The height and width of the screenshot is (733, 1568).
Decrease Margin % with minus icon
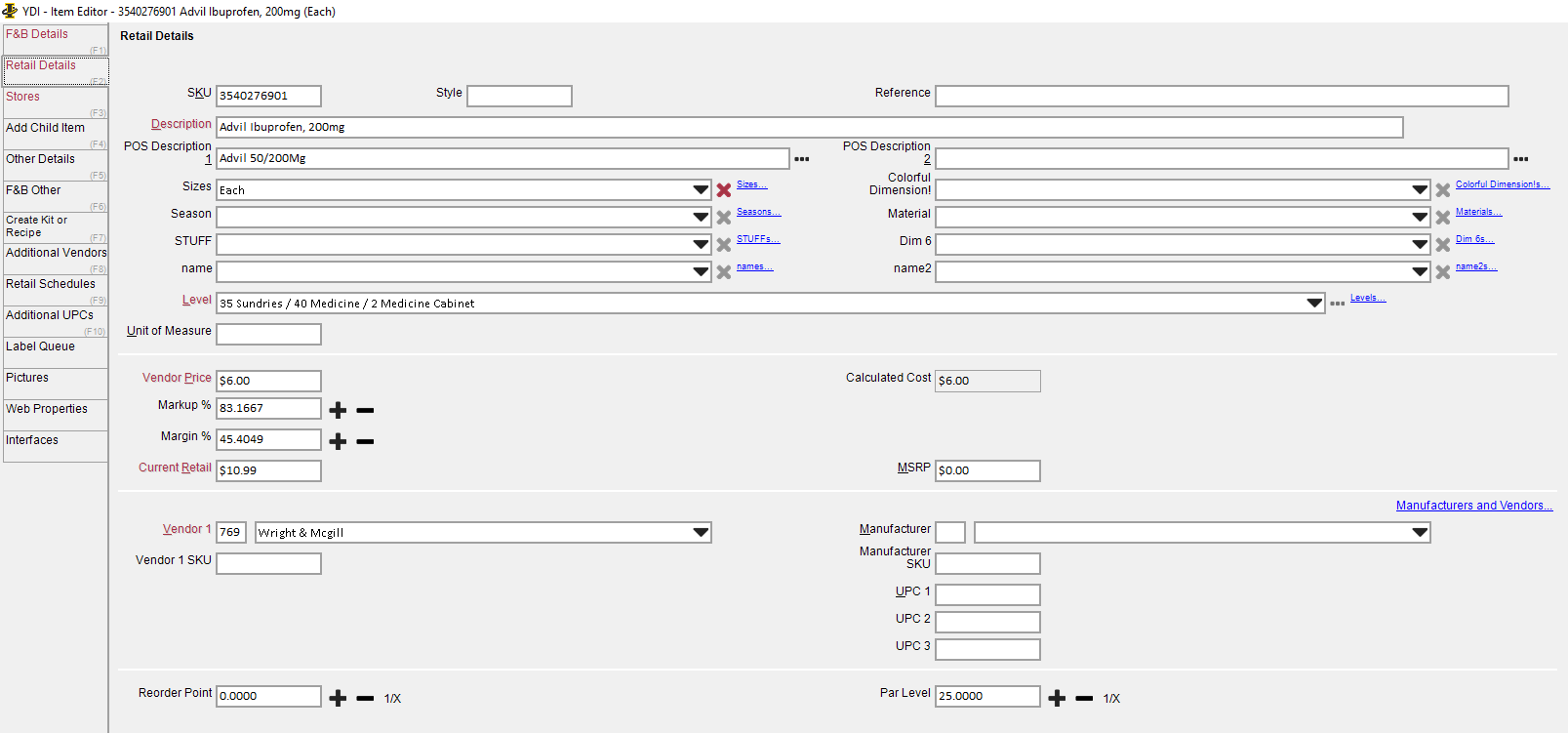click(365, 442)
